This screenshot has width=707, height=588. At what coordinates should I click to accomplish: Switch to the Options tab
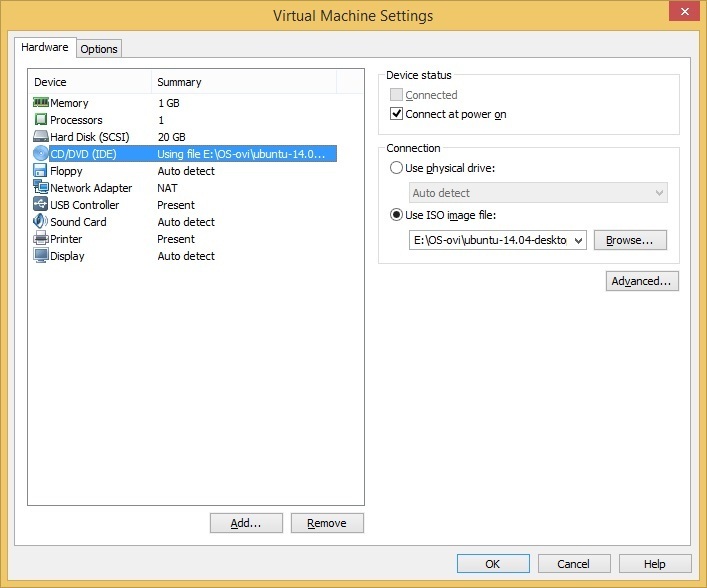click(x=99, y=49)
